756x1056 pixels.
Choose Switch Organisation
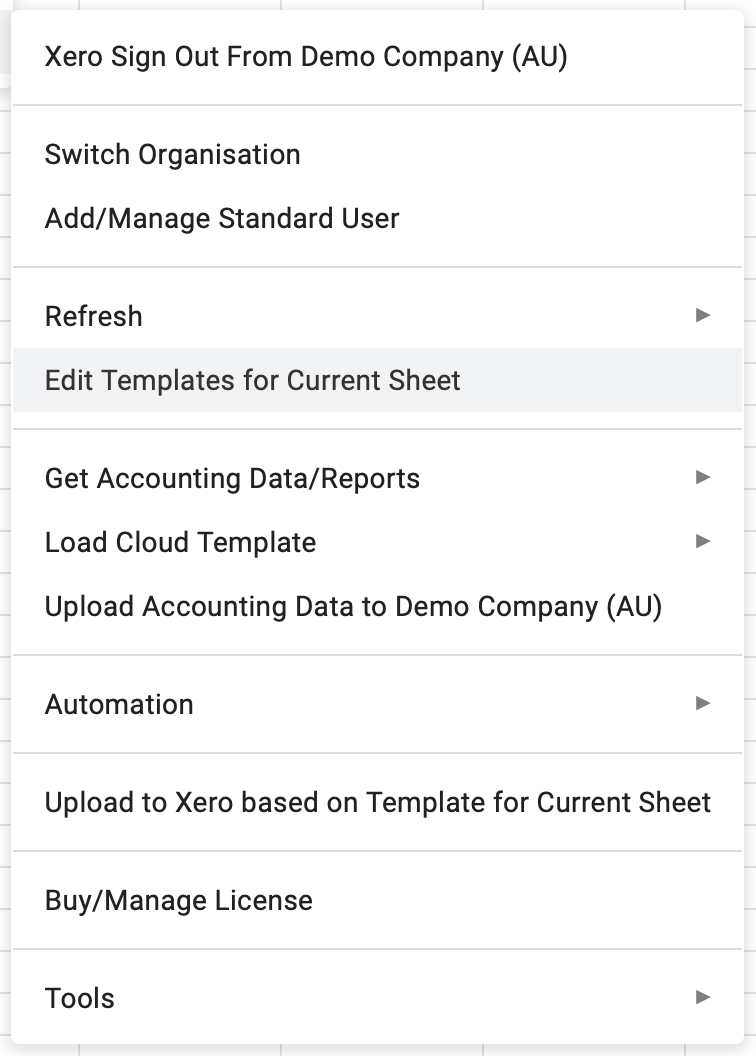coord(377,155)
